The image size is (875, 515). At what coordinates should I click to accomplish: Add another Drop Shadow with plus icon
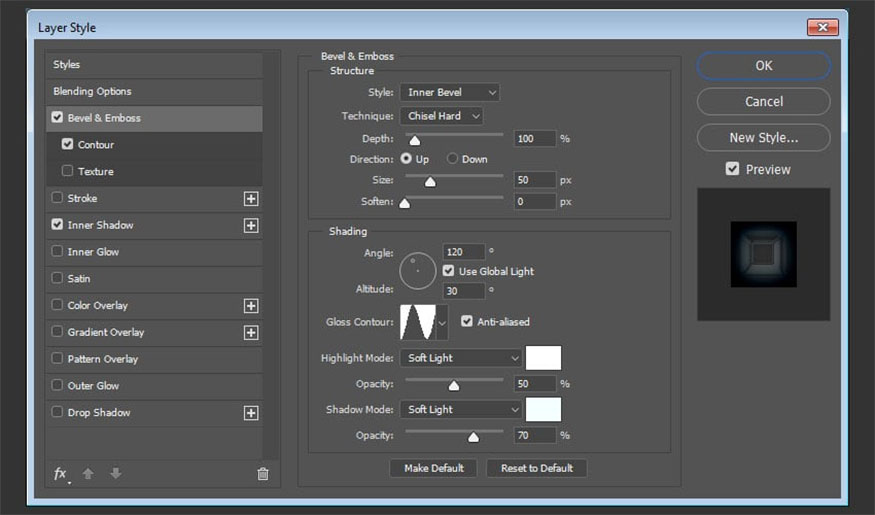click(251, 413)
